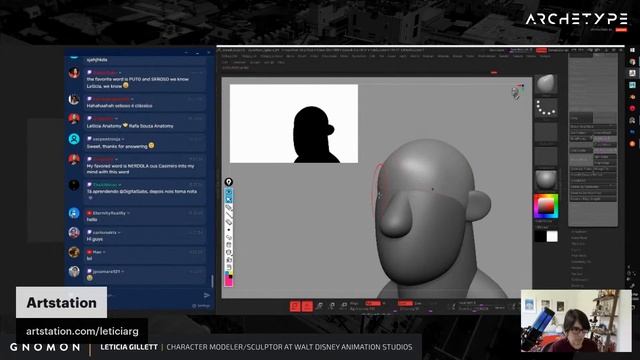The height and width of the screenshot is (360, 640).
Task: Click the small dot size icon in annotation toolbar
Action: [229, 230]
